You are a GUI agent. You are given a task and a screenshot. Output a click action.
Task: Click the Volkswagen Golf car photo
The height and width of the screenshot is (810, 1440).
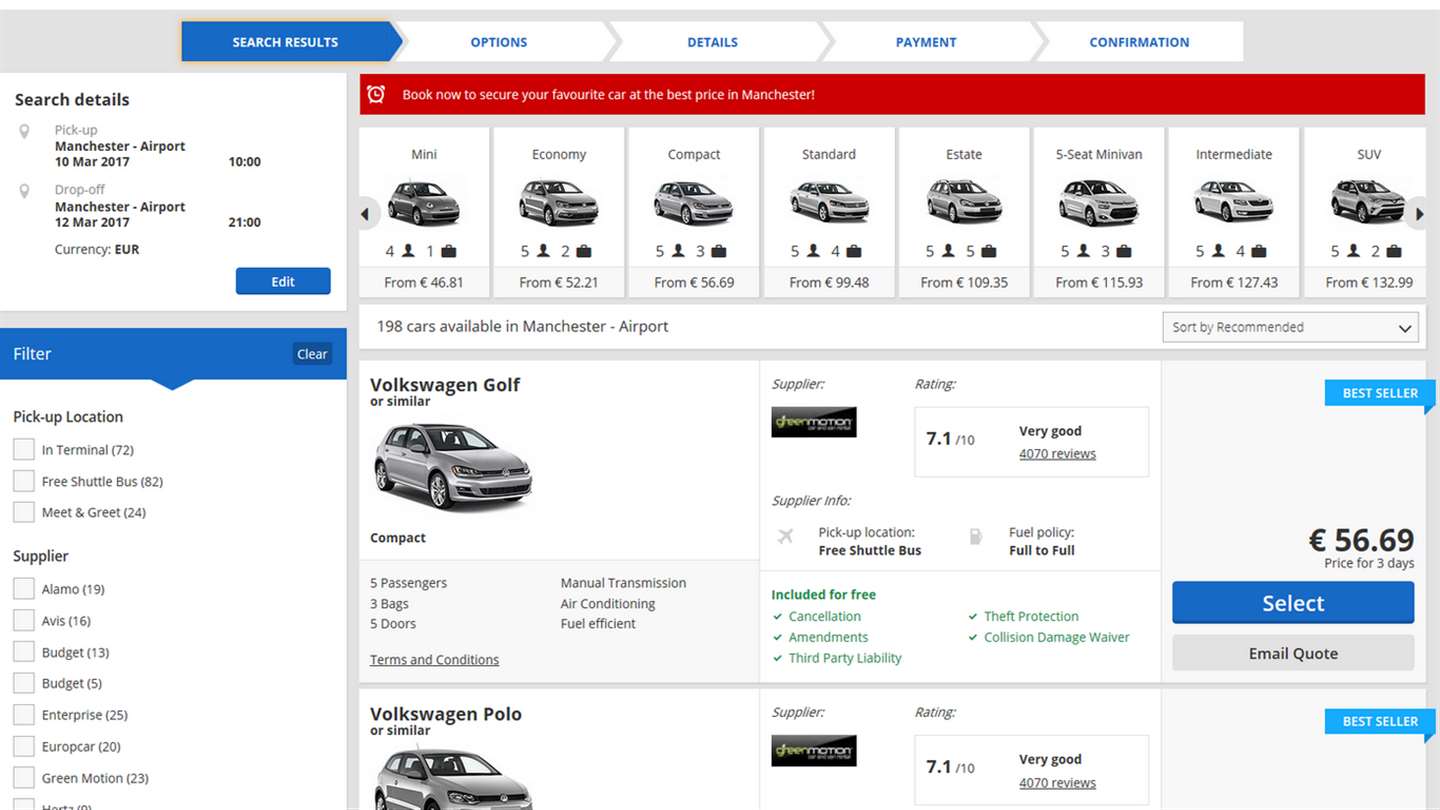point(453,467)
